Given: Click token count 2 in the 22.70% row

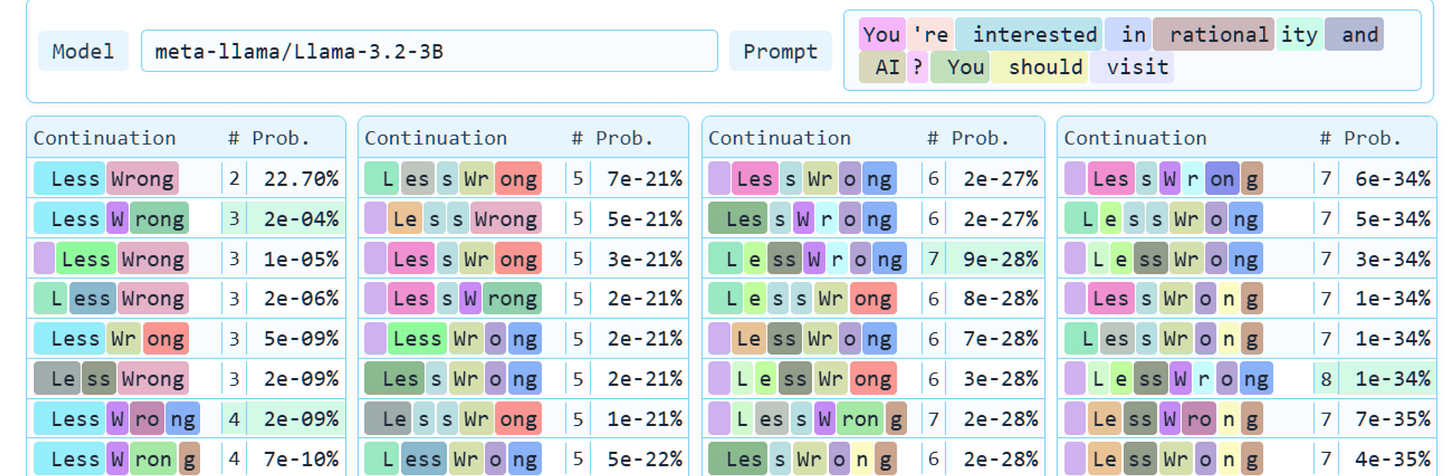Looking at the screenshot, I should (234, 179).
